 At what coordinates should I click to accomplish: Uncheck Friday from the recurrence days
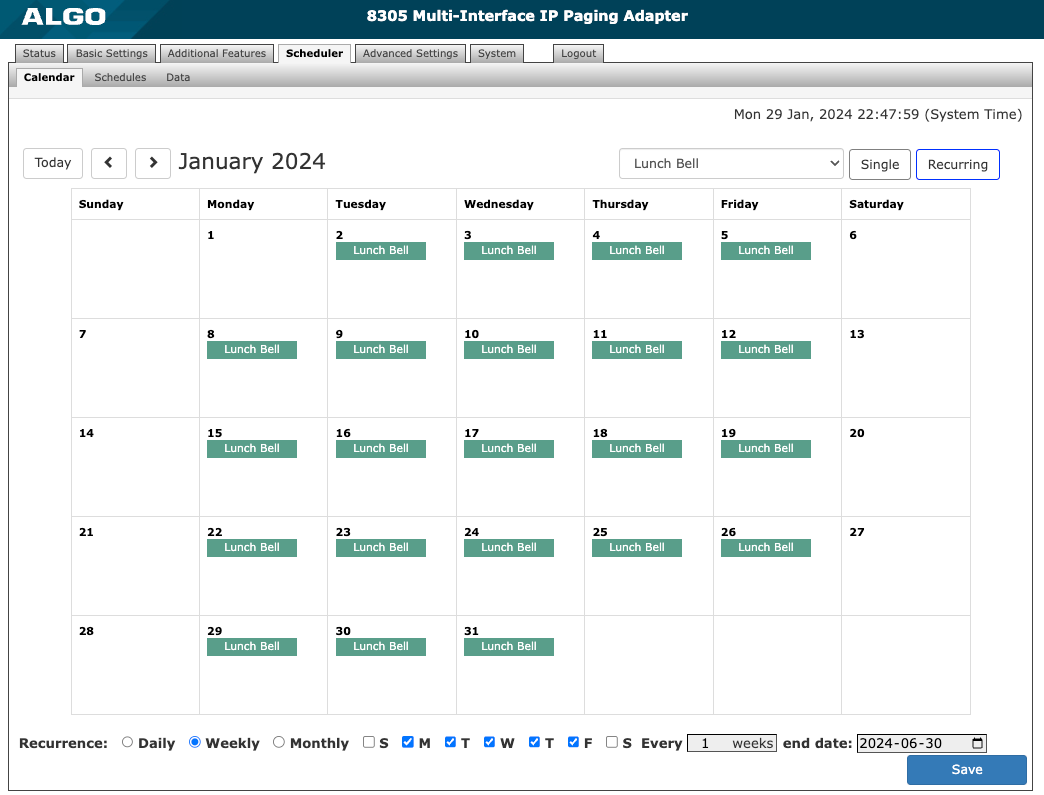click(573, 742)
